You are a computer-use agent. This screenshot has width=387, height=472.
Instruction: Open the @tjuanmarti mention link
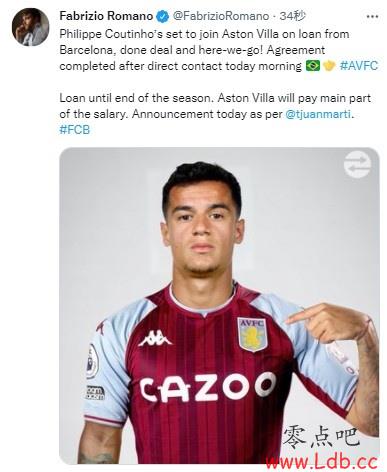coord(318,114)
